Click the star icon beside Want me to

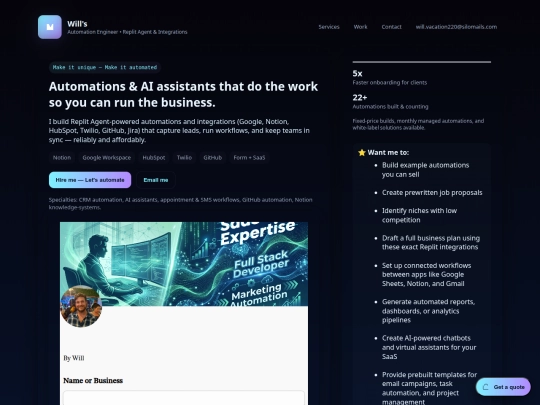click(x=362, y=153)
